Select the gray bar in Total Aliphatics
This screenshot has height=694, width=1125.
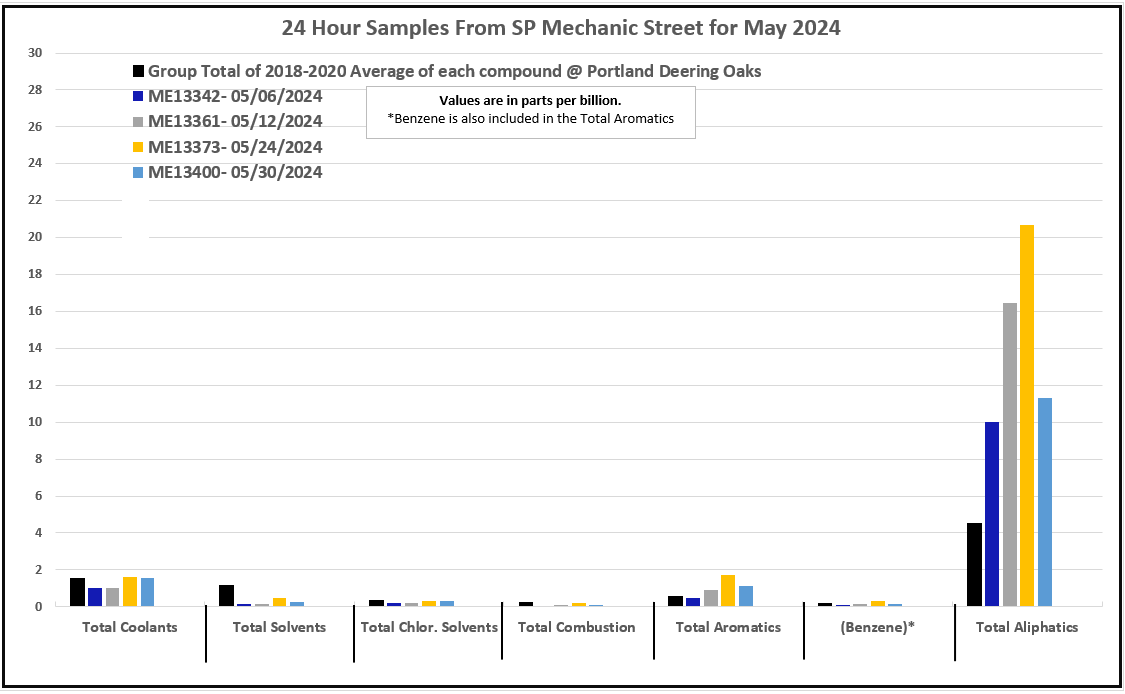[x=1009, y=455]
